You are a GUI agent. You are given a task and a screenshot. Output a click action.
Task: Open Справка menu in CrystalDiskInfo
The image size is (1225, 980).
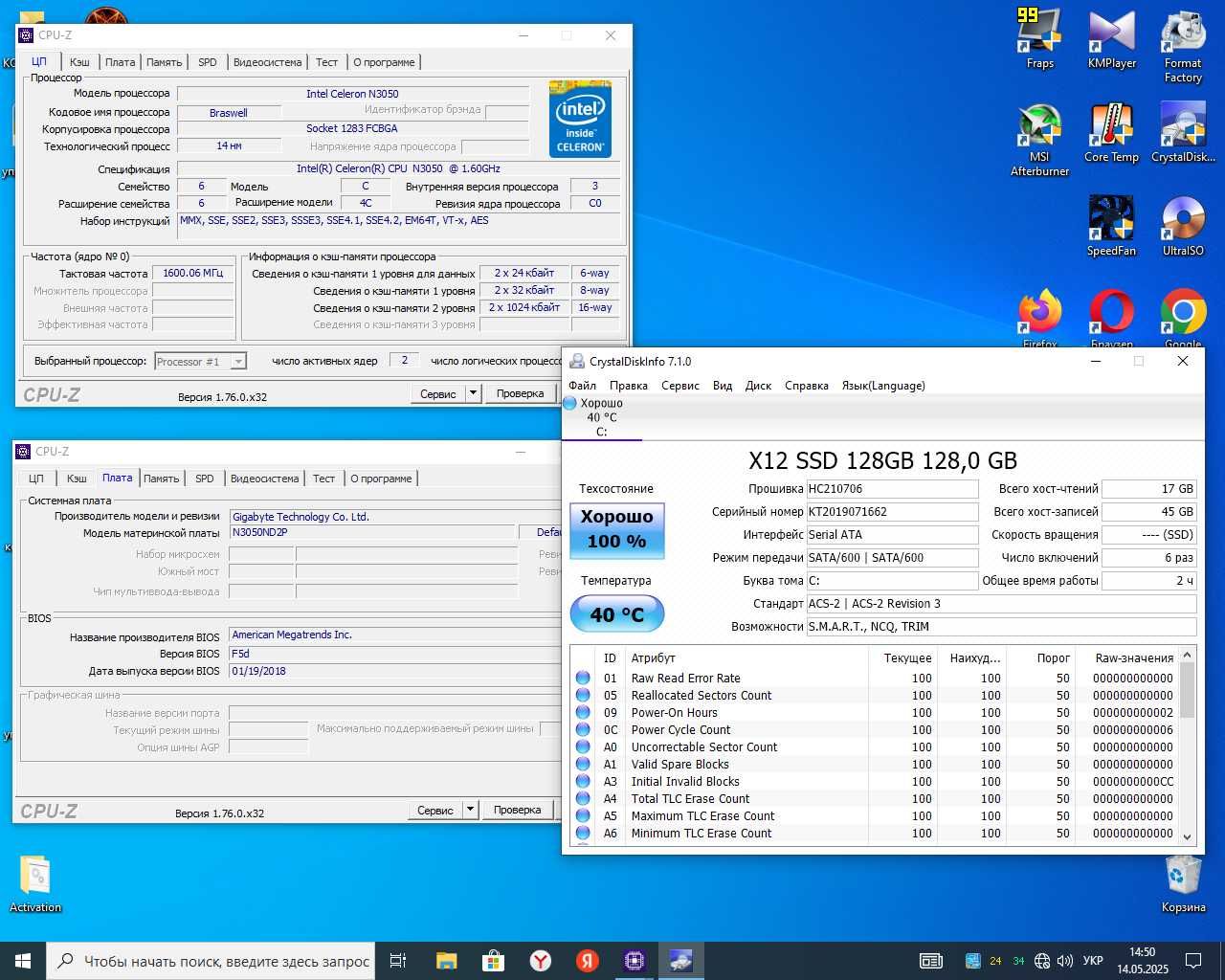(807, 386)
